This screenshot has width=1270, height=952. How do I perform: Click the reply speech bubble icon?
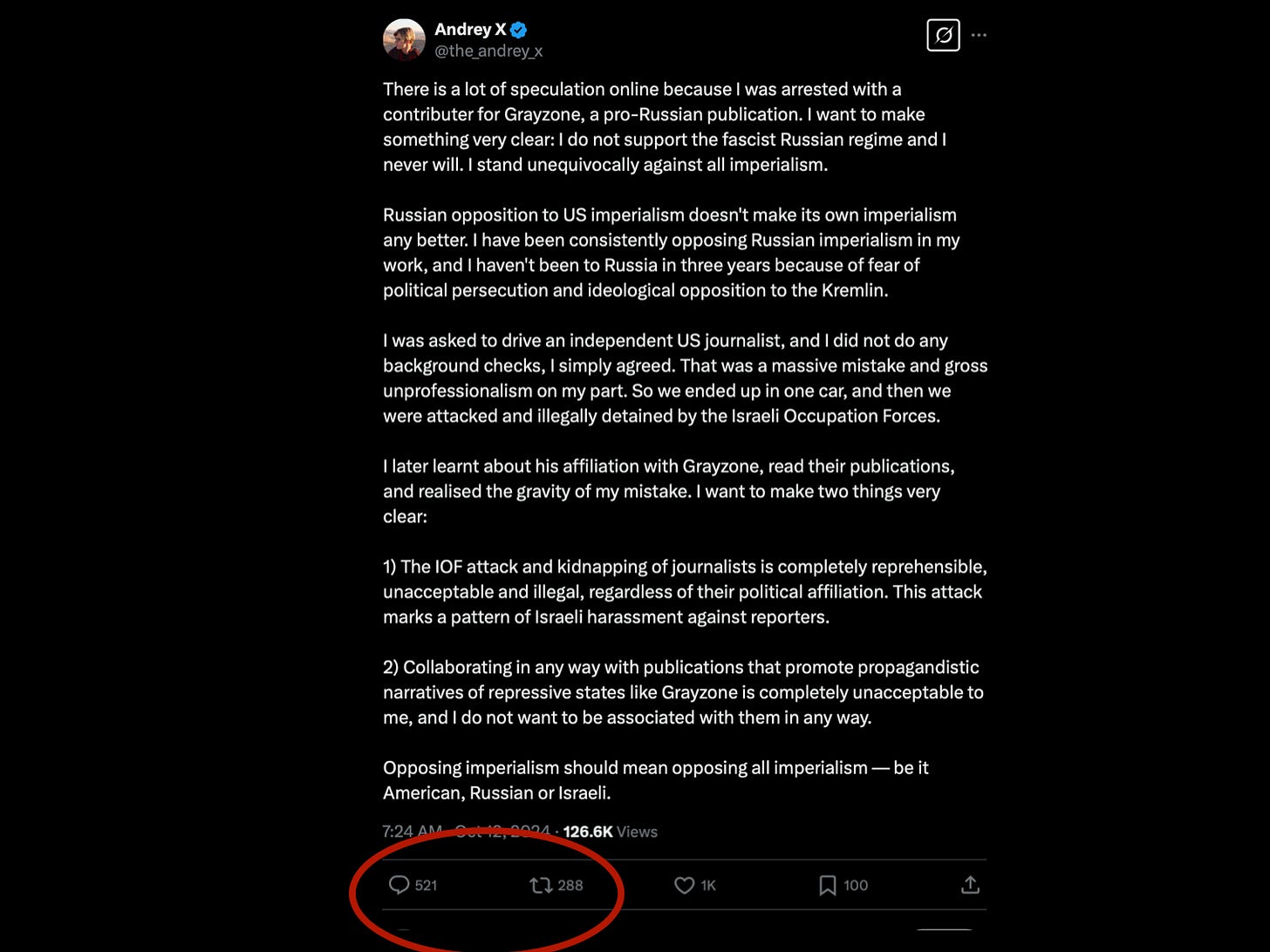(x=399, y=885)
